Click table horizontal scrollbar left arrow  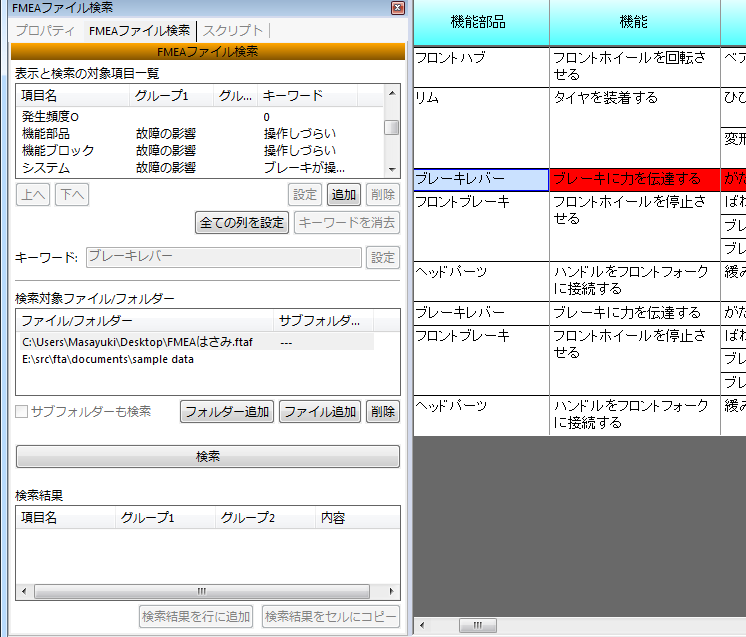coord(422,625)
